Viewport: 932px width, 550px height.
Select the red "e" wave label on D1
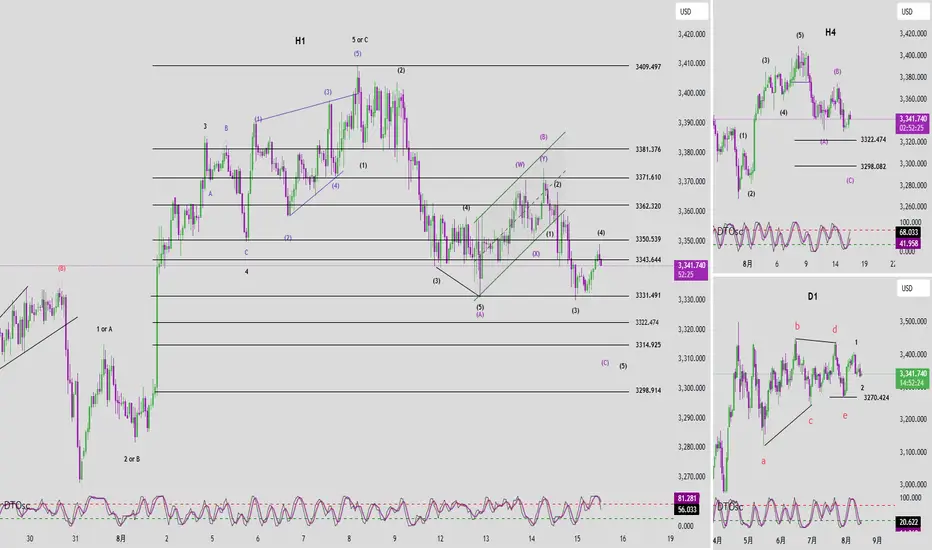[845, 416]
